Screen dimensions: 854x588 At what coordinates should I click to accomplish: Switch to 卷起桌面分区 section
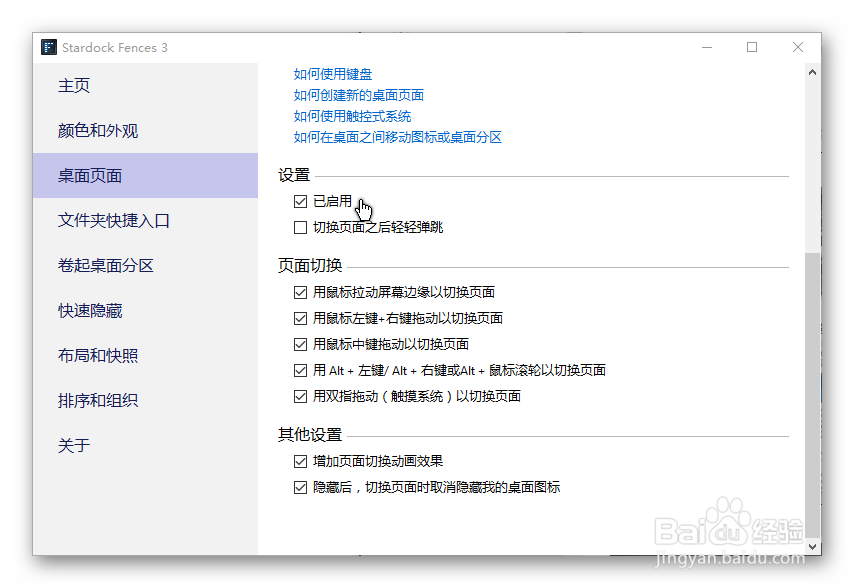(145, 266)
